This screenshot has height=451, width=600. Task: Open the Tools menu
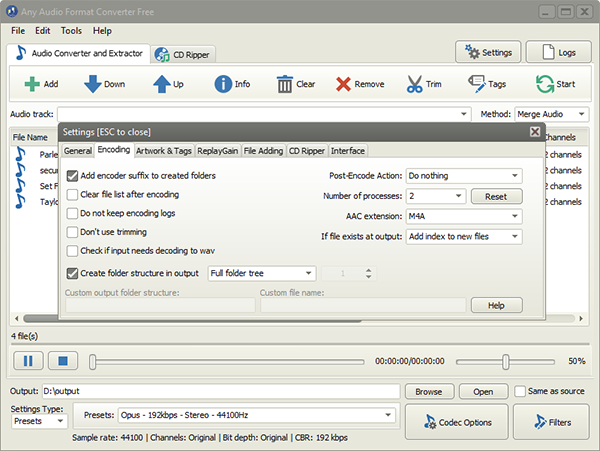[71, 31]
